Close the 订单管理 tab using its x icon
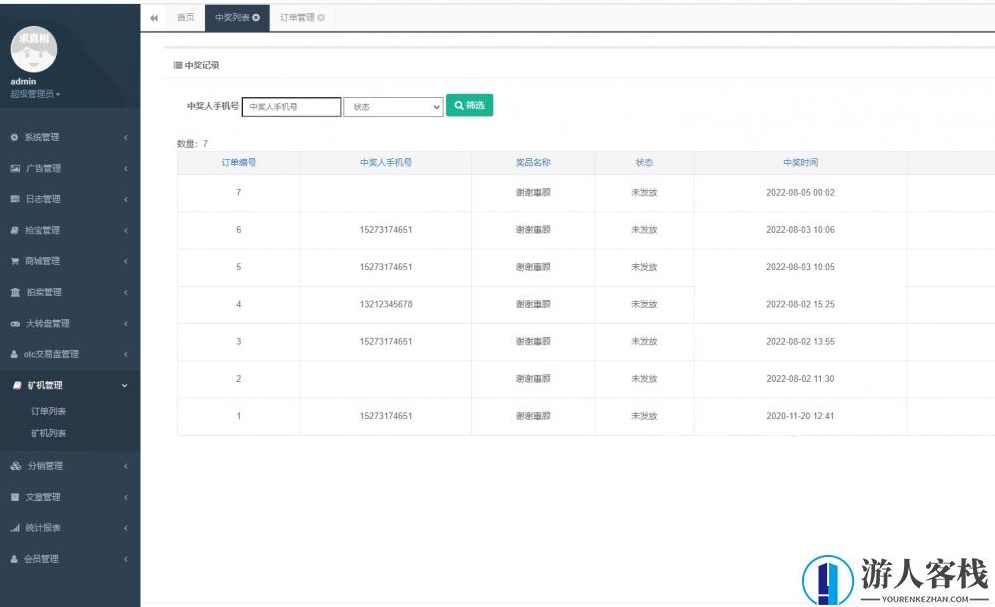 point(321,18)
